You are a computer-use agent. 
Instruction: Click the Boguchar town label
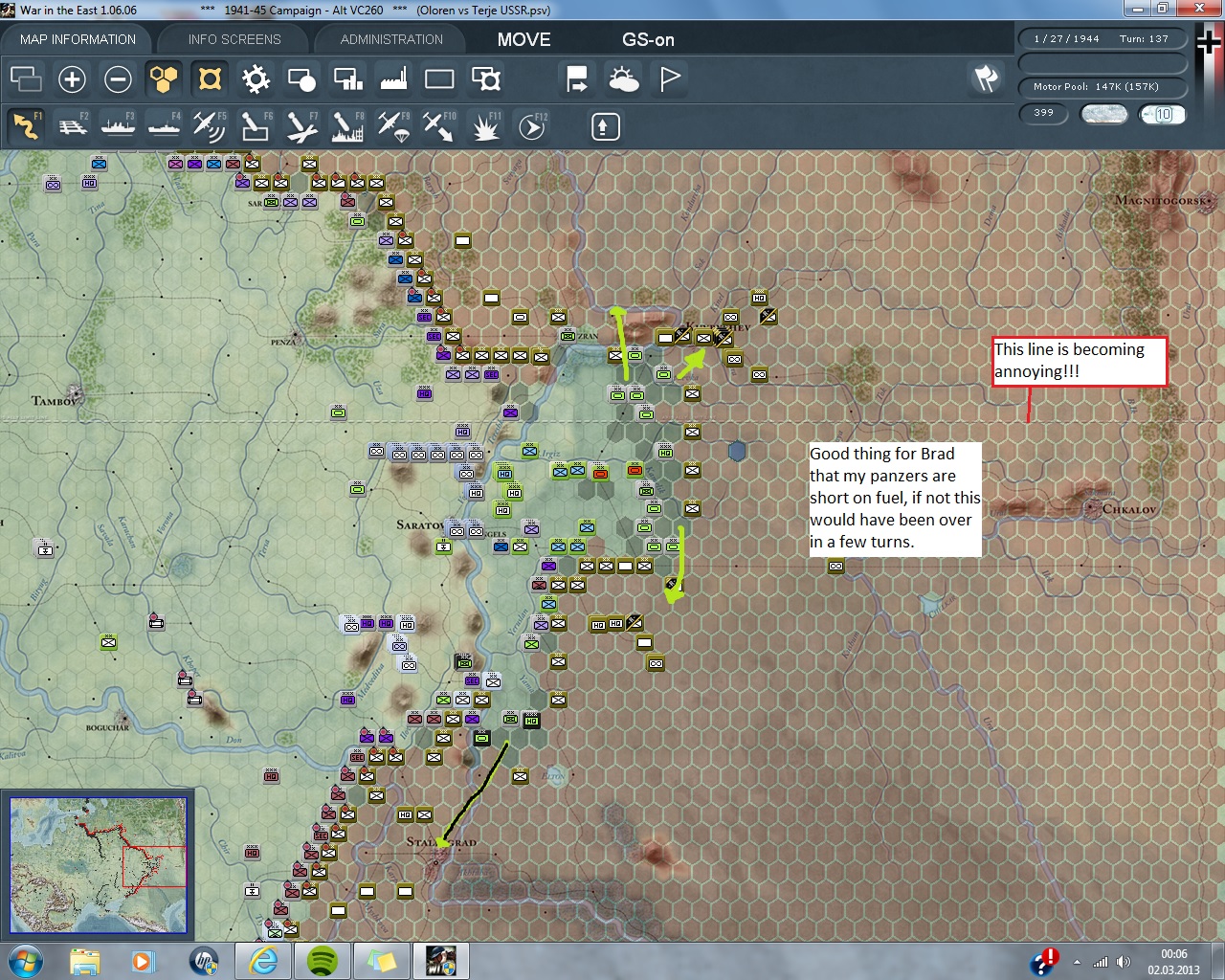point(107,727)
